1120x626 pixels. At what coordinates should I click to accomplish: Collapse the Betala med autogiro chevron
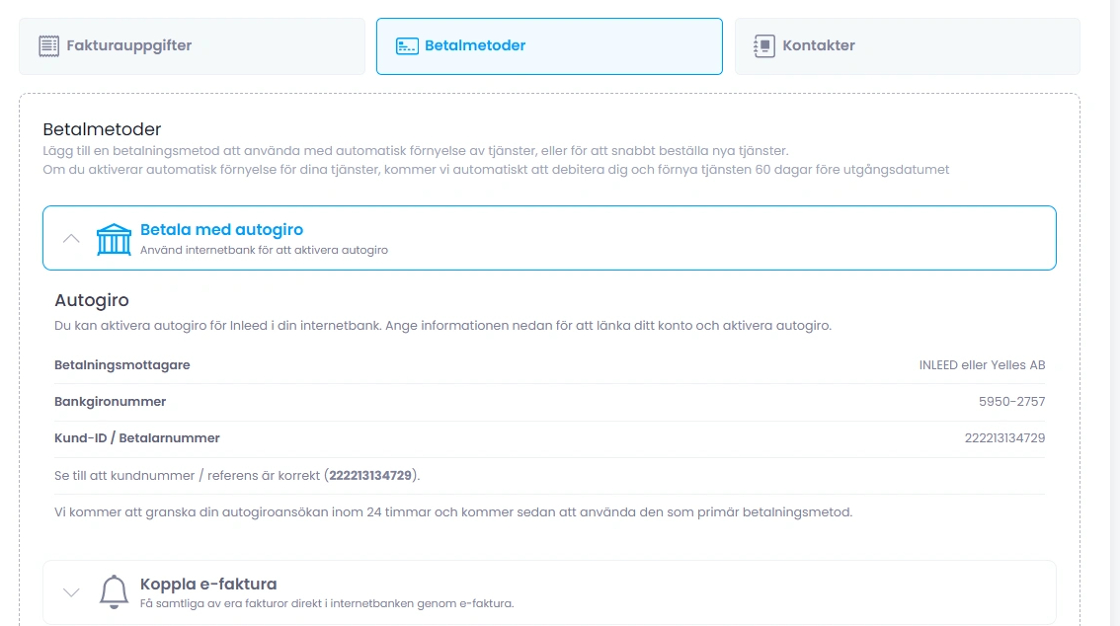(71, 239)
